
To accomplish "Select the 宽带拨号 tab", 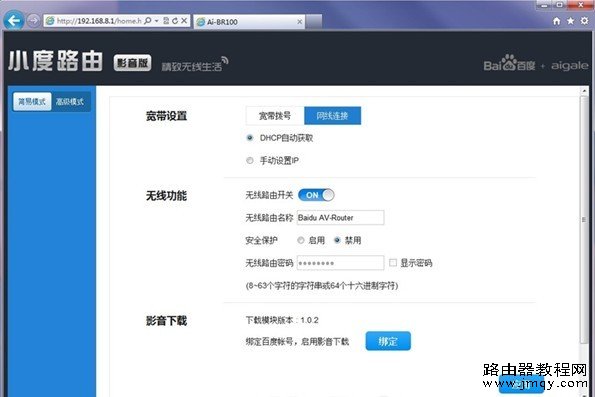I will pos(275,116).
